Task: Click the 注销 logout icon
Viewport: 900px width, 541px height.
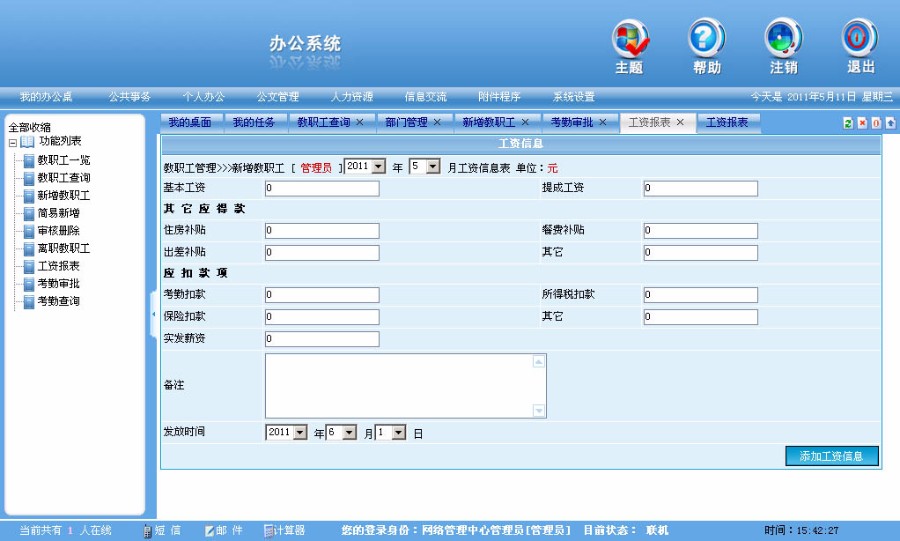Action: pyautogui.click(x=783, y=39)
